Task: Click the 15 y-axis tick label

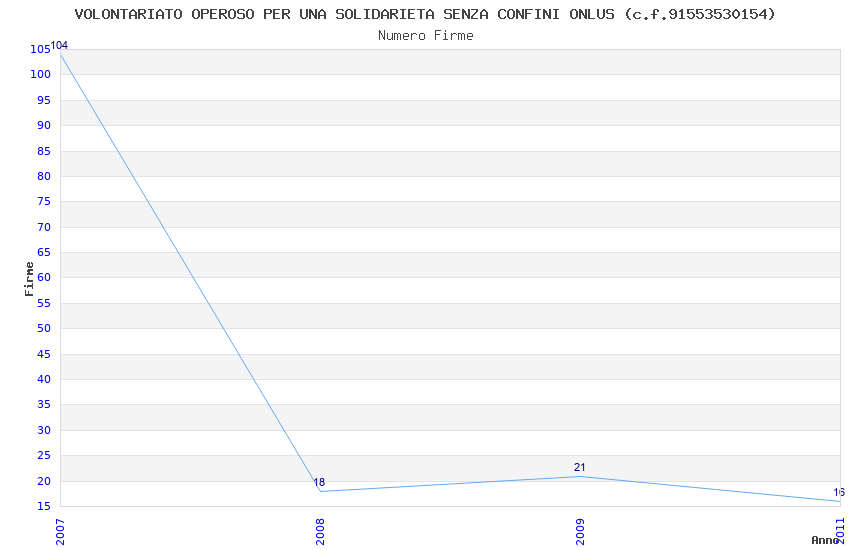Action: click(44, 506)
